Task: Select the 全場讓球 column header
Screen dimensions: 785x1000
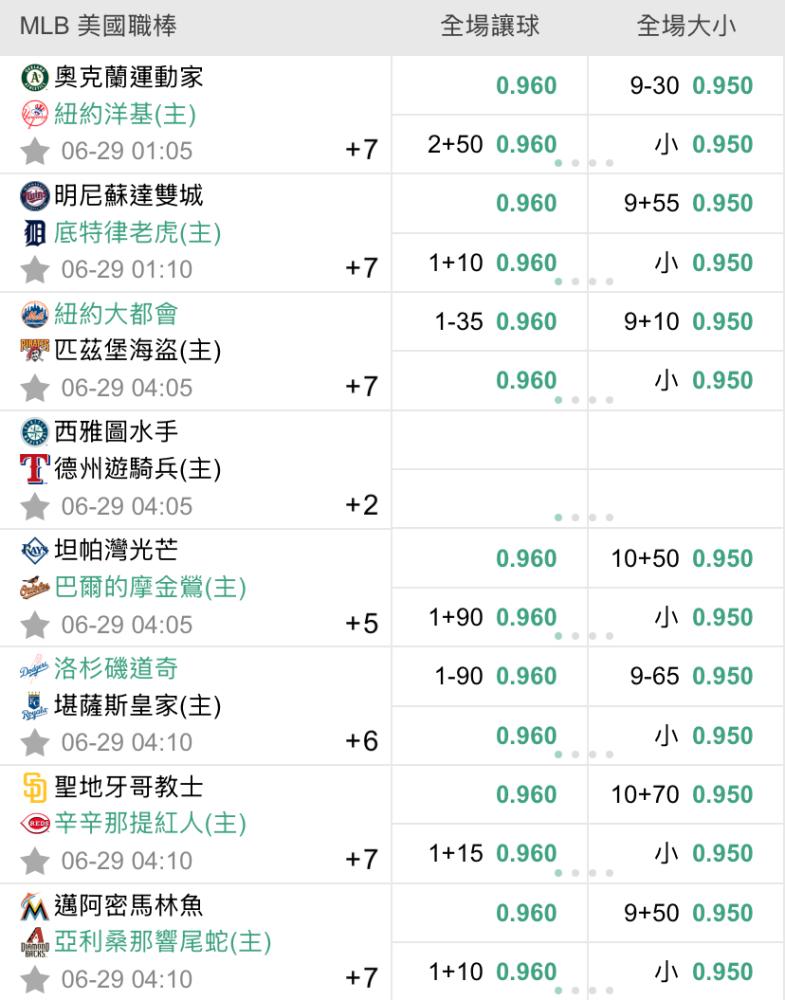Action: pos(490,26)
